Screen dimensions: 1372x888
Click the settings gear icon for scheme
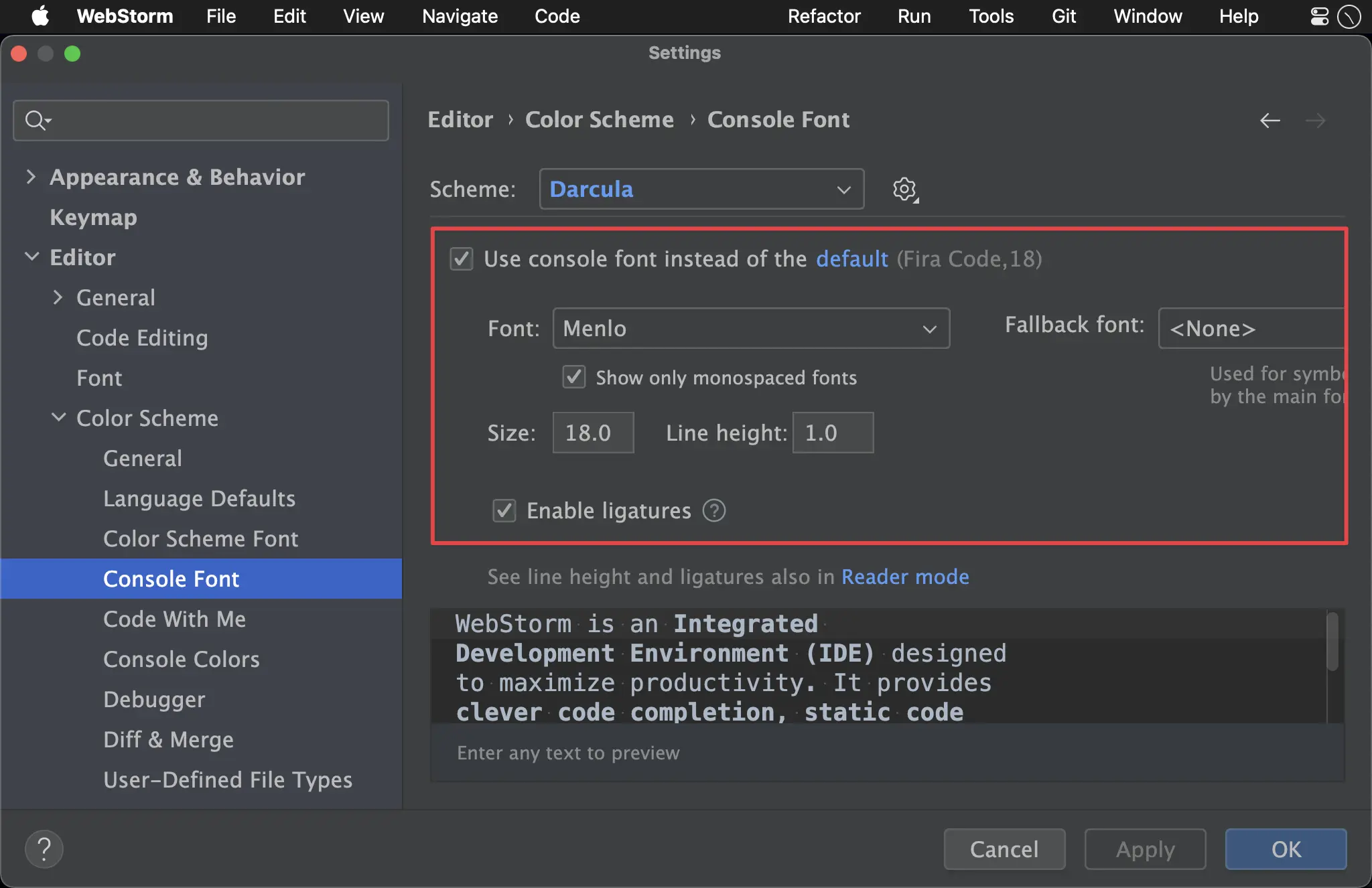[904, 189]
